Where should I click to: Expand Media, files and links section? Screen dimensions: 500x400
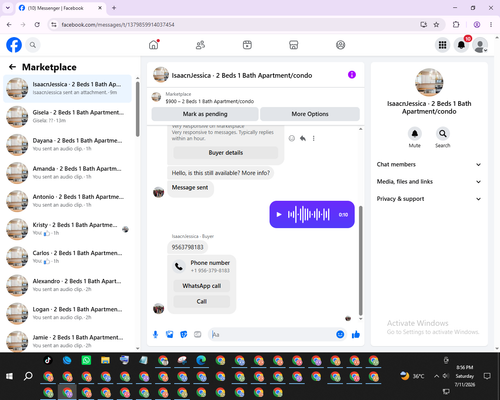(x=429, y=182)
